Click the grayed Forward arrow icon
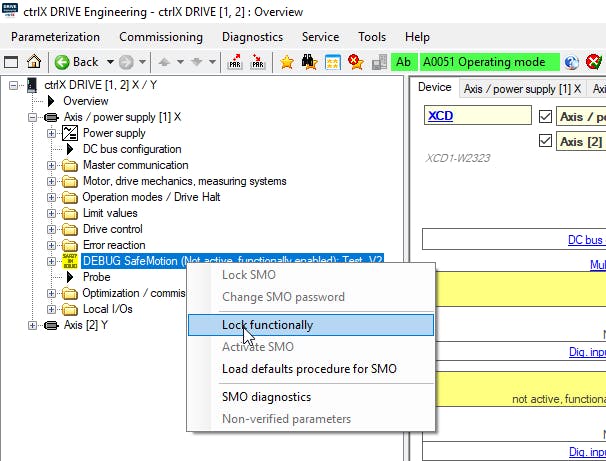Image resolution: width=606 pixels, height=461 pixels. click(126, 62)
